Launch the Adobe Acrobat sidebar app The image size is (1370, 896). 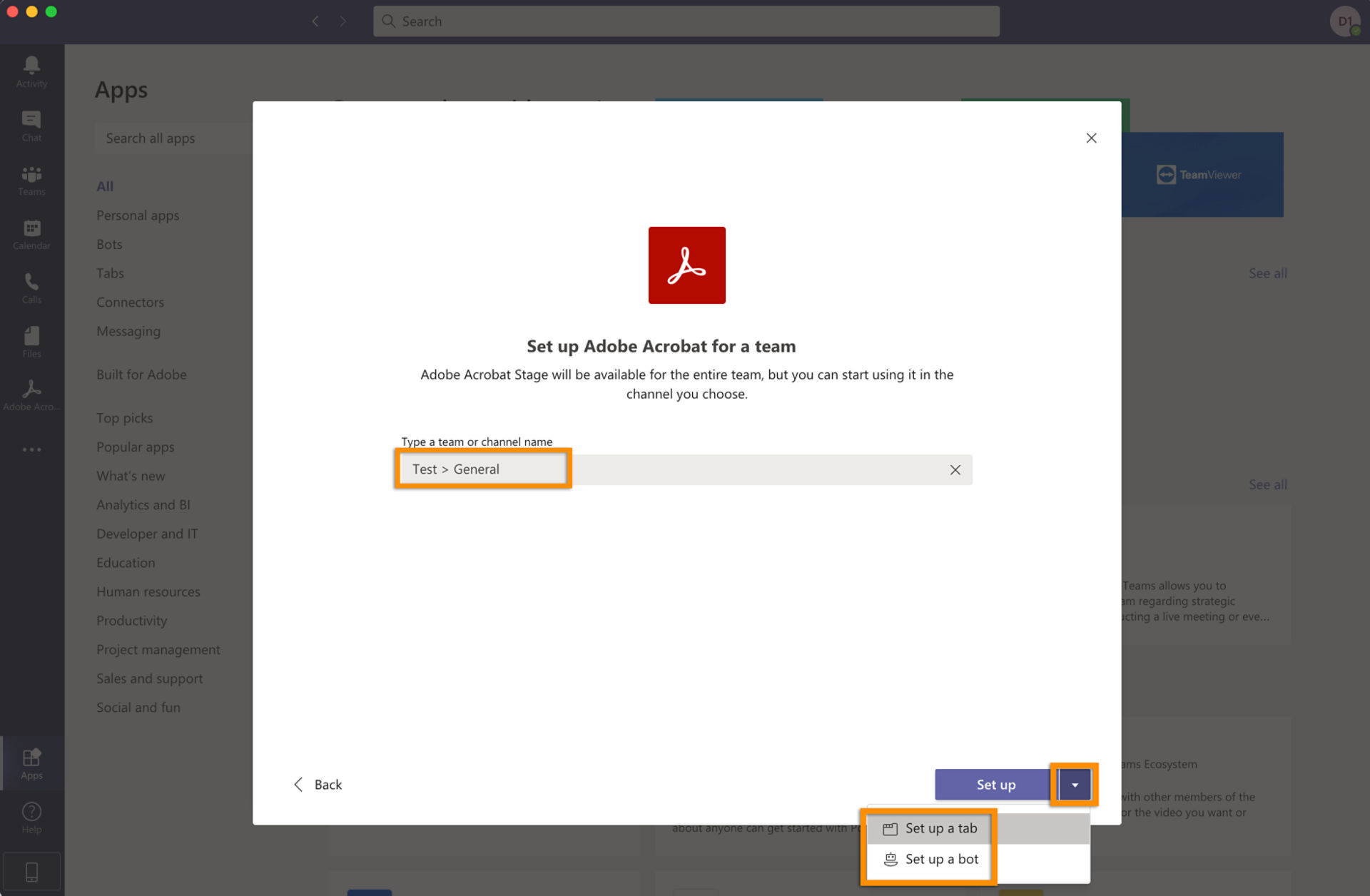coord(31,396)
